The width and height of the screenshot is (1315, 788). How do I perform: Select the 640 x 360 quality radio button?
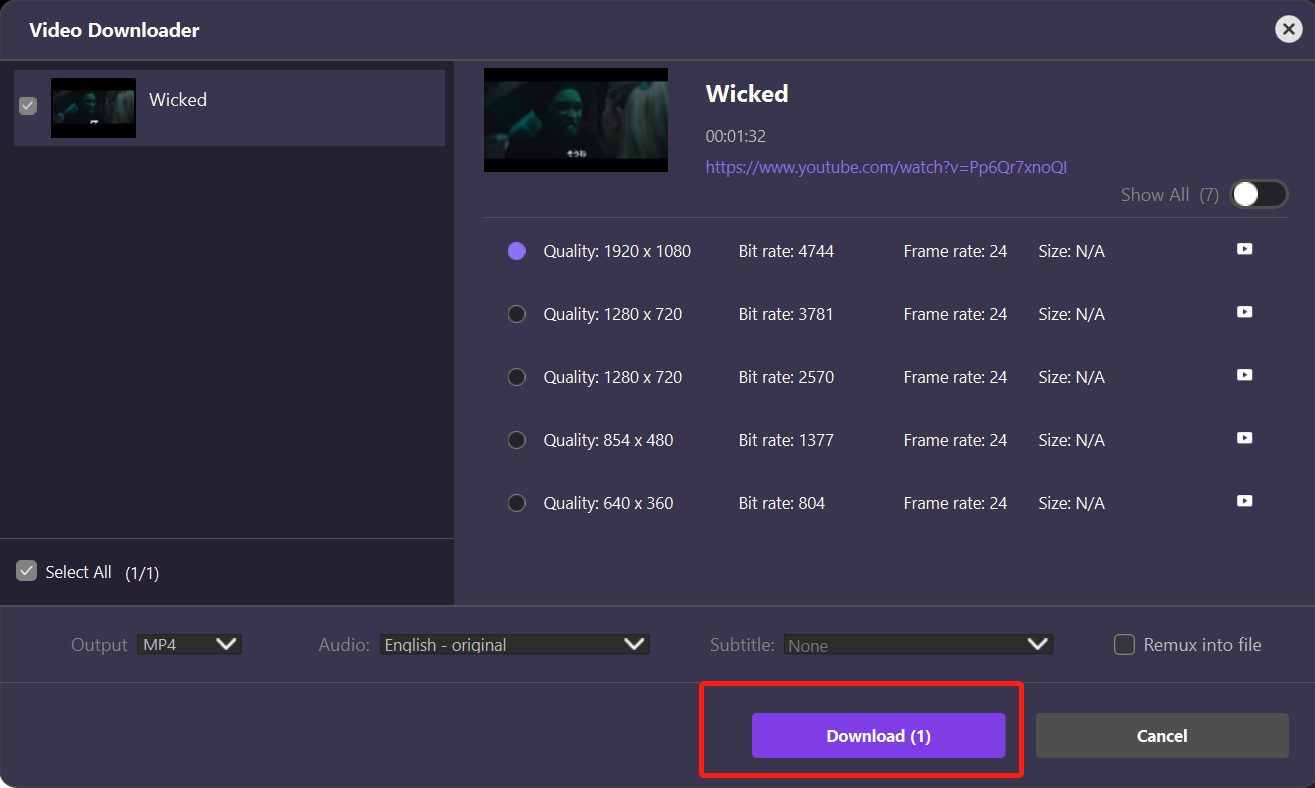click(517, 503)
